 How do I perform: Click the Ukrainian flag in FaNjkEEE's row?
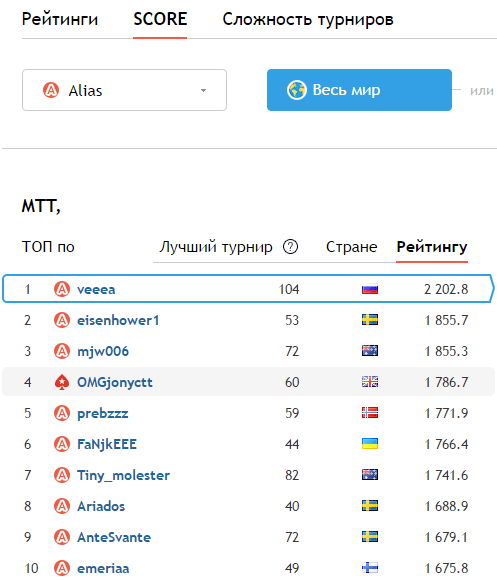click(x=370, y=444)
